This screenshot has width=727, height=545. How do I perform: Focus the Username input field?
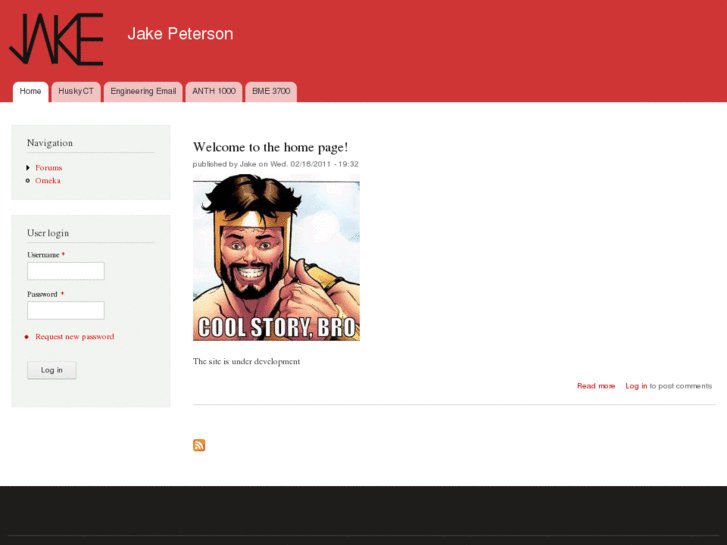click(66, 271)
